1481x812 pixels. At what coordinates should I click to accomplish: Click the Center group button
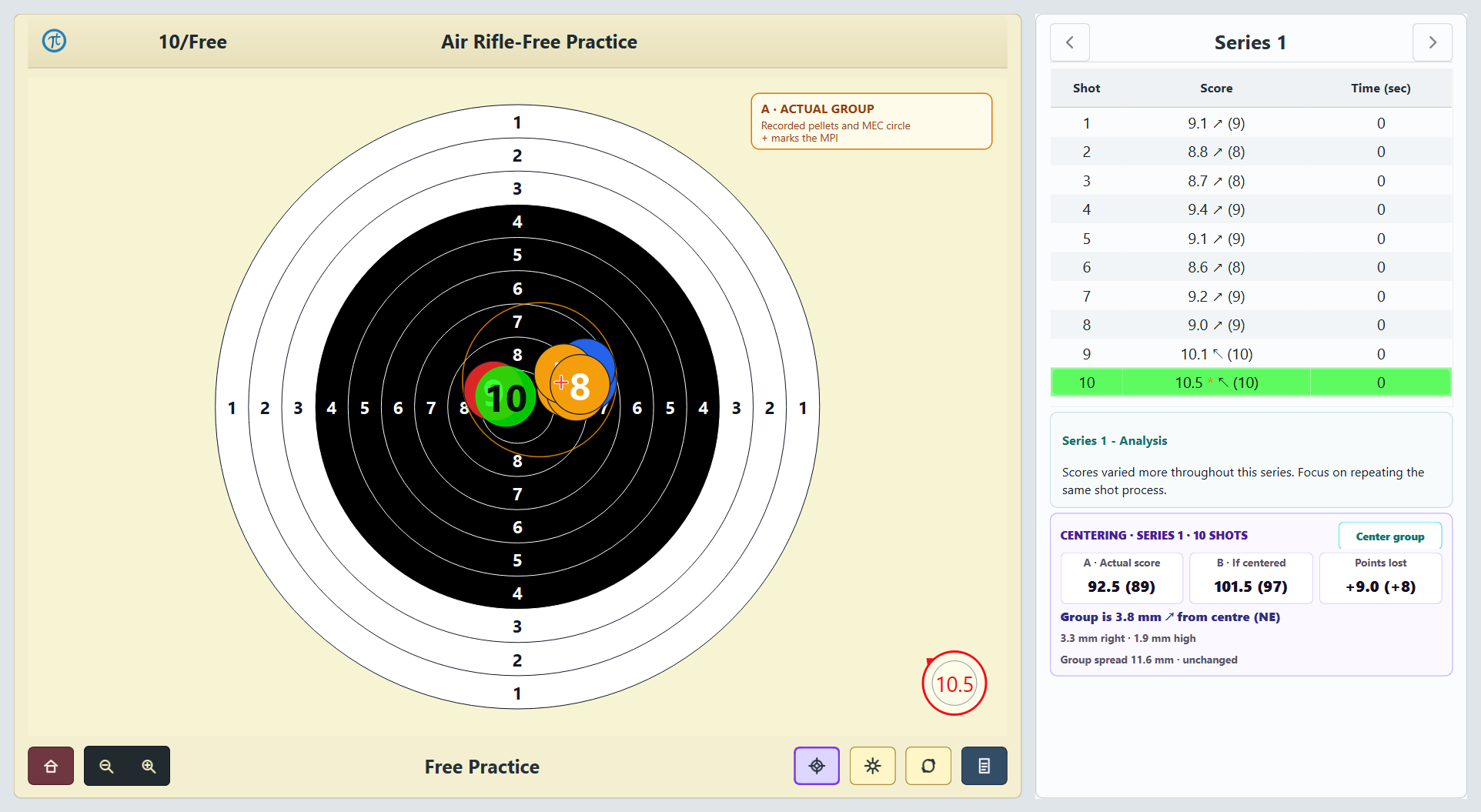(1390, 536)
